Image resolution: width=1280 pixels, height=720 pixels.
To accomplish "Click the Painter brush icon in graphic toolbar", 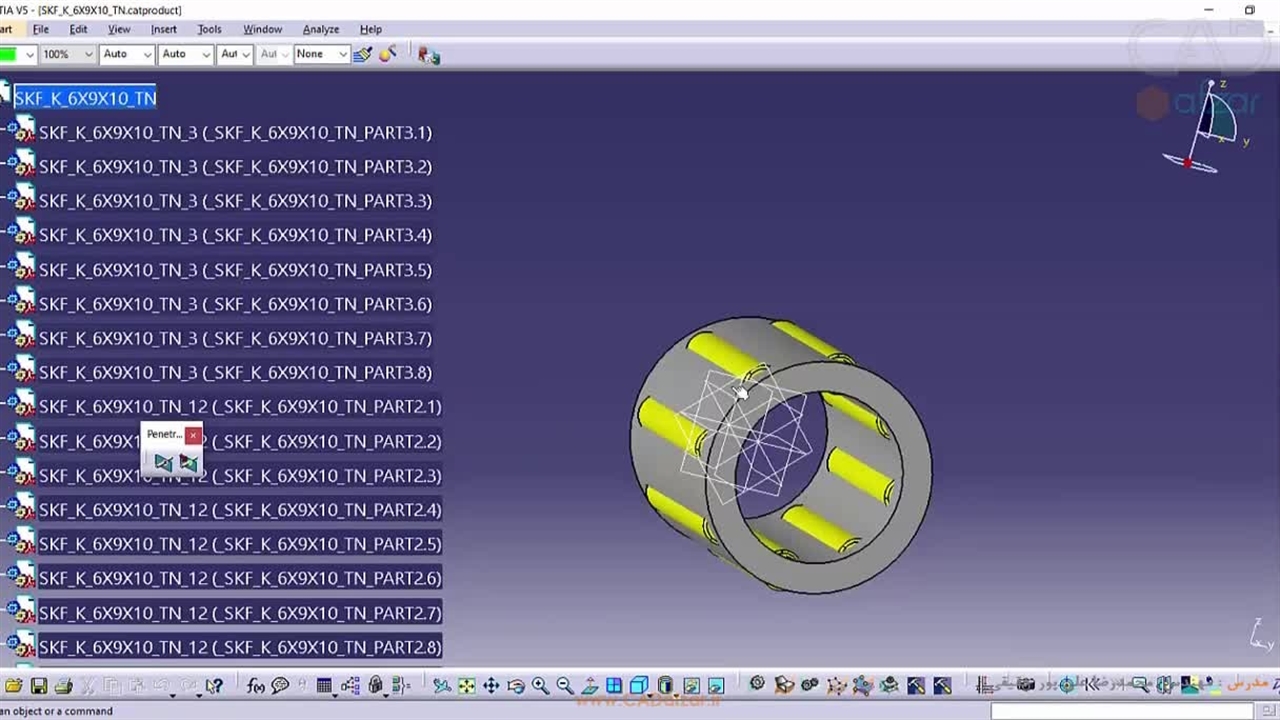I will 362,54.
